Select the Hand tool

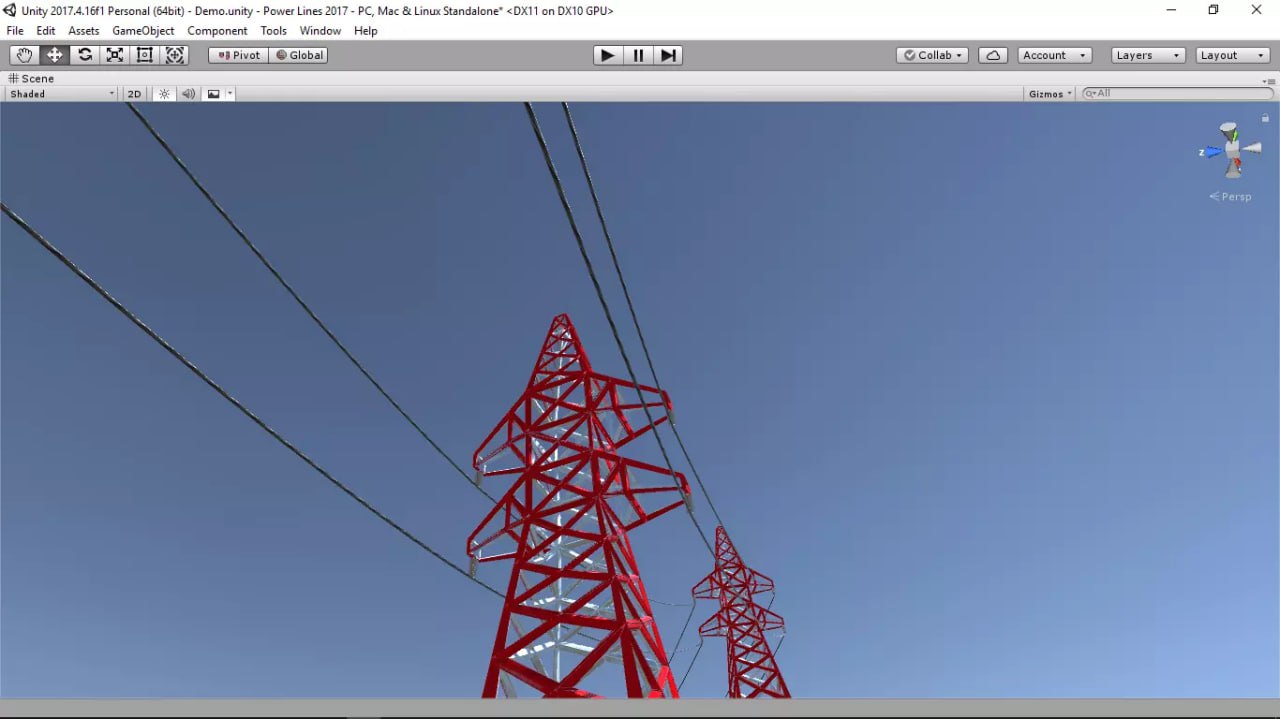pos(24,55)
